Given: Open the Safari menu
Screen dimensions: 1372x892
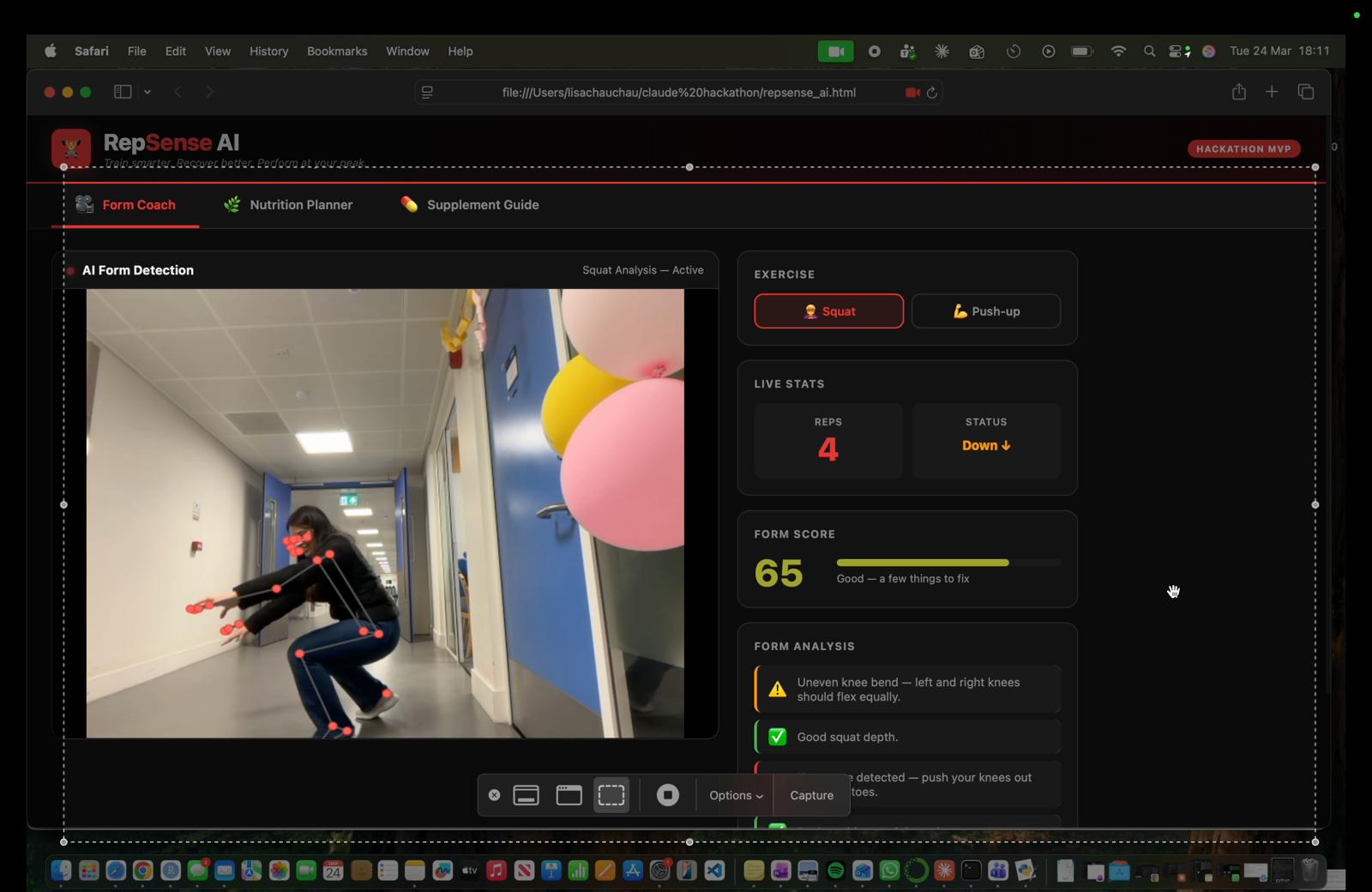Looking at the screenshot, I should 92,51.
